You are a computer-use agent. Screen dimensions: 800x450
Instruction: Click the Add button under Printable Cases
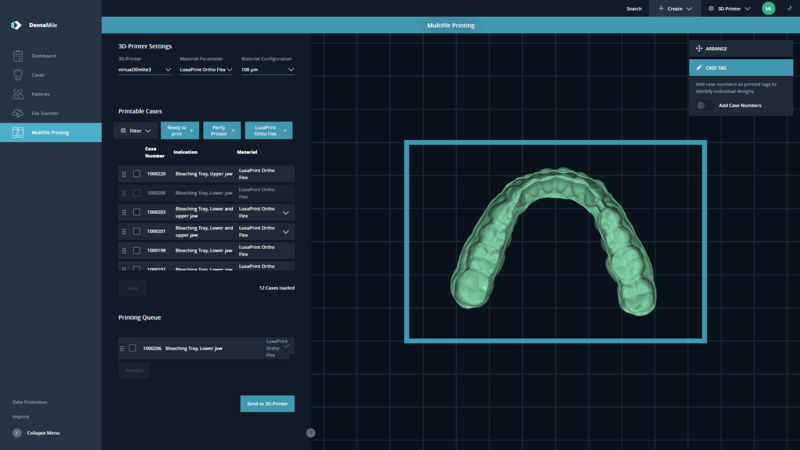tap(133, 288)
